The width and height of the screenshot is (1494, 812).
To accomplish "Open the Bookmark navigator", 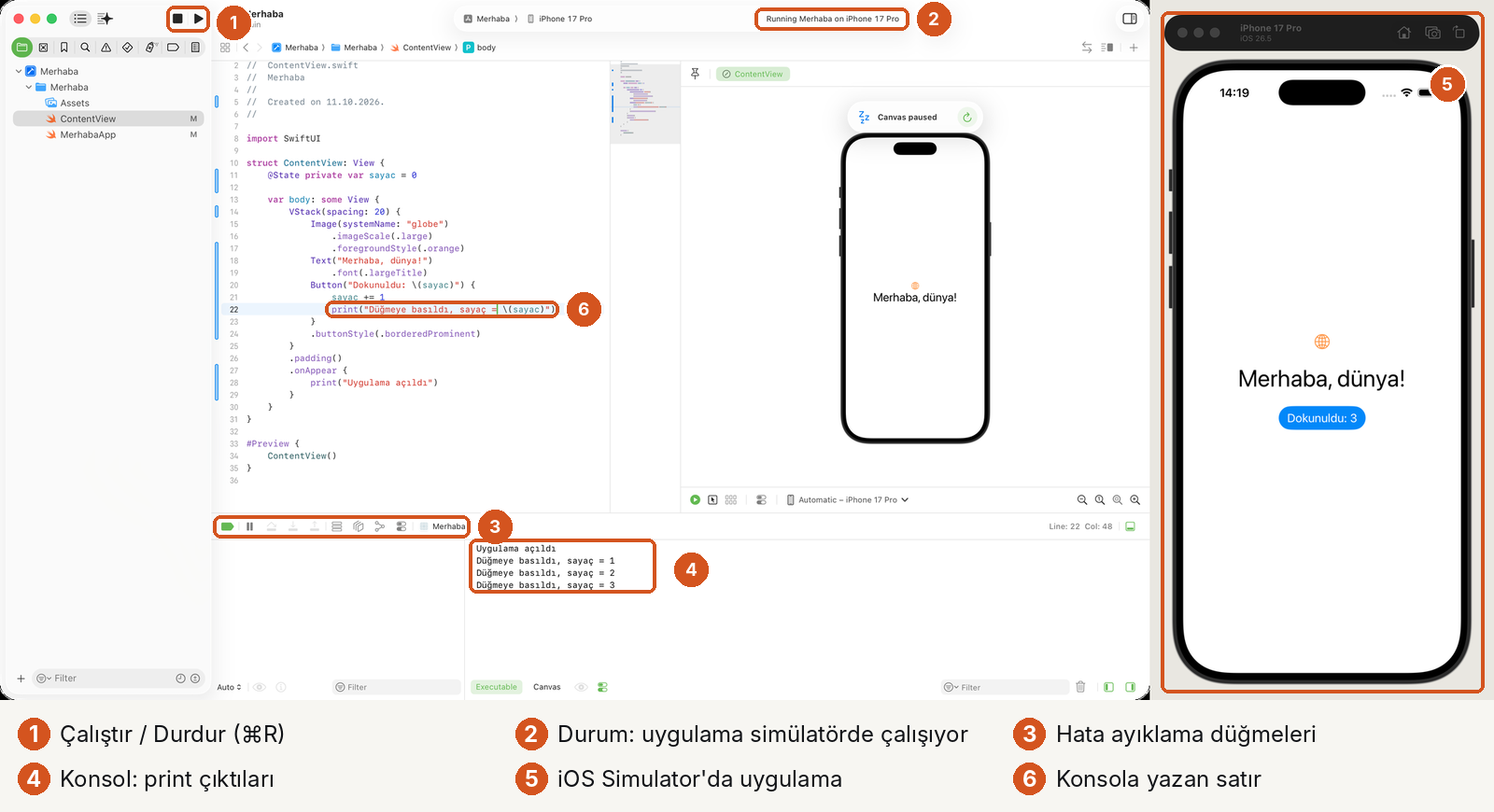I will pos(64,47).
